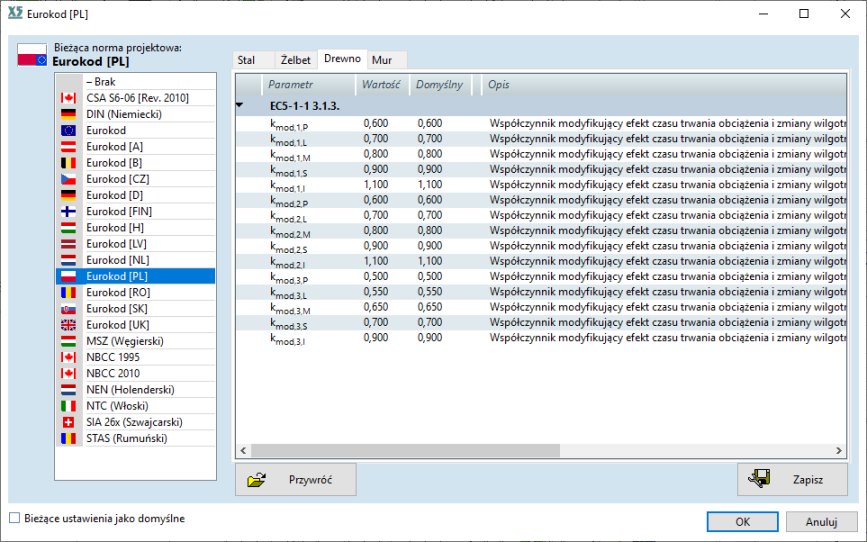Click the EU flag icon beside Eurokod
This screenshot has width=867, height=542.
[x=68, y=130]
